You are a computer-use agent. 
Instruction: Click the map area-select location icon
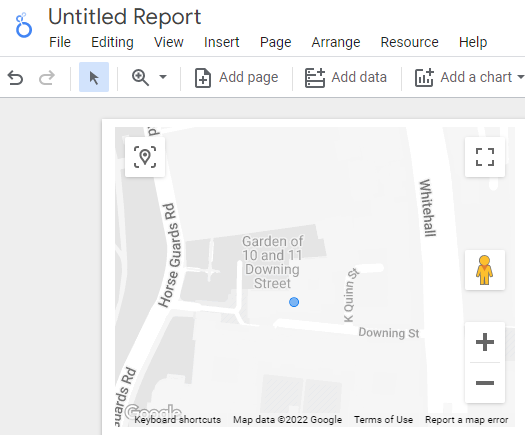(145, 157)
